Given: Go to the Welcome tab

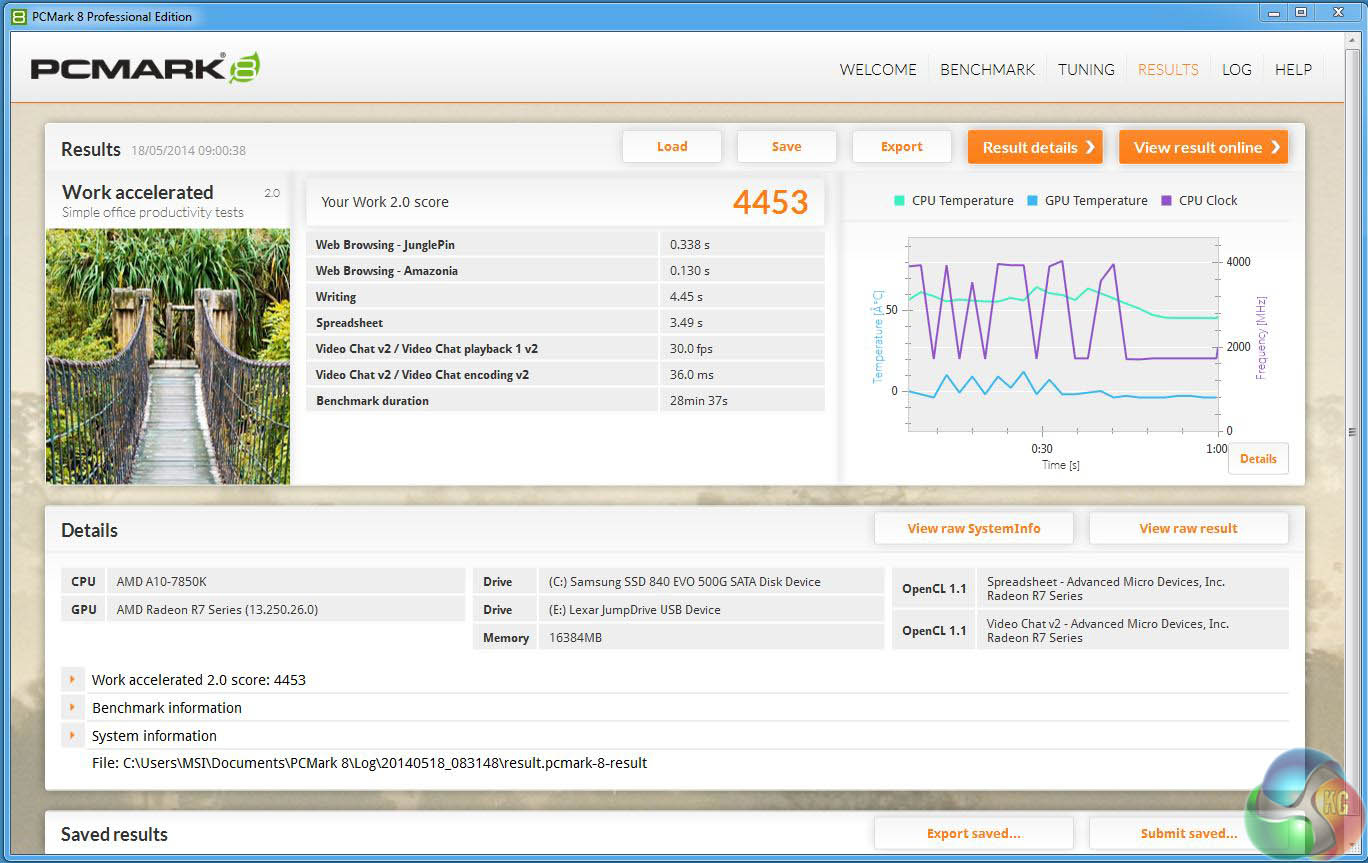Looking at the screenshot, I should [x=877, y=69].
